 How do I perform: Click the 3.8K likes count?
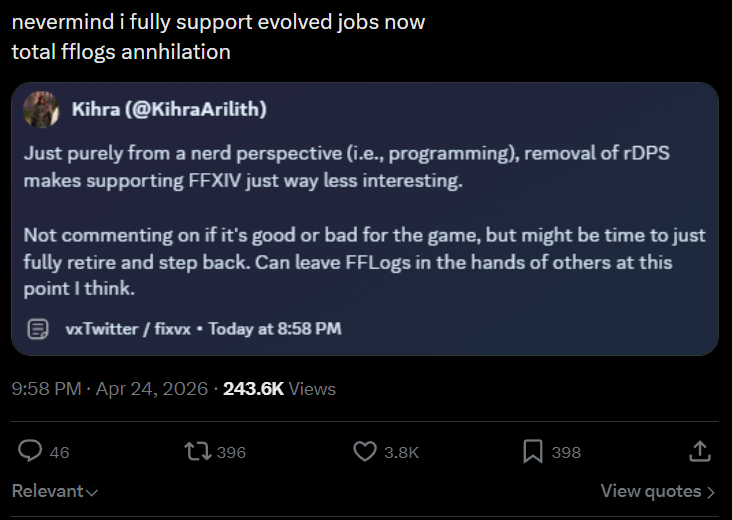click(x=401, y=453)
